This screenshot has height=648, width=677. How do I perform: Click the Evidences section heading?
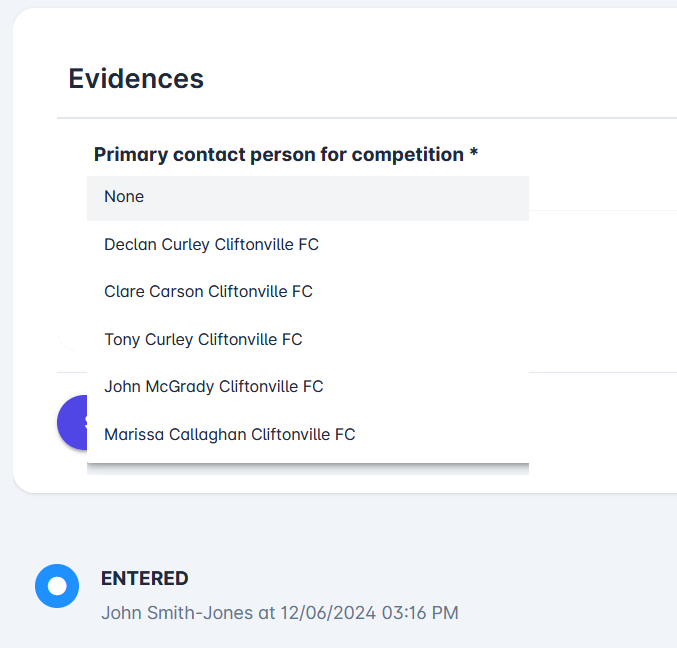click(x=136, y=78)
